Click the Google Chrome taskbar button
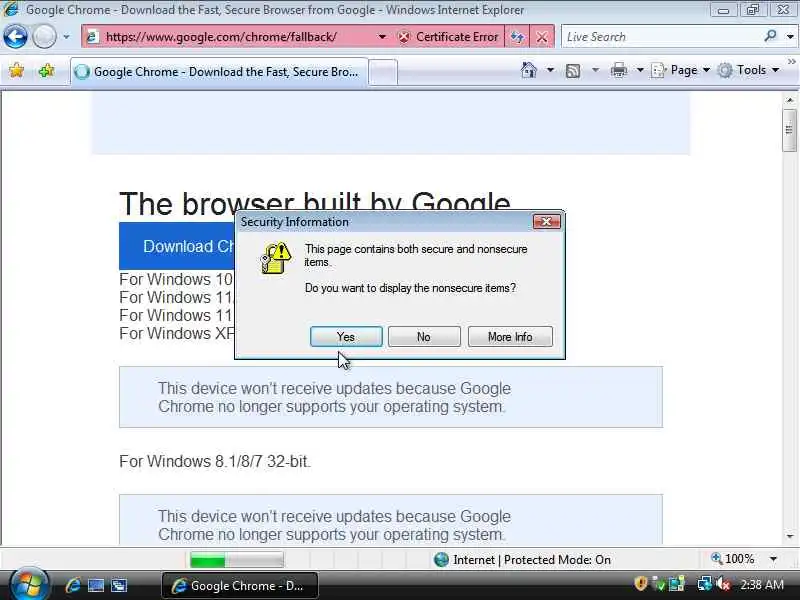This screenshot has width=800, height=600. coord(240,586)
